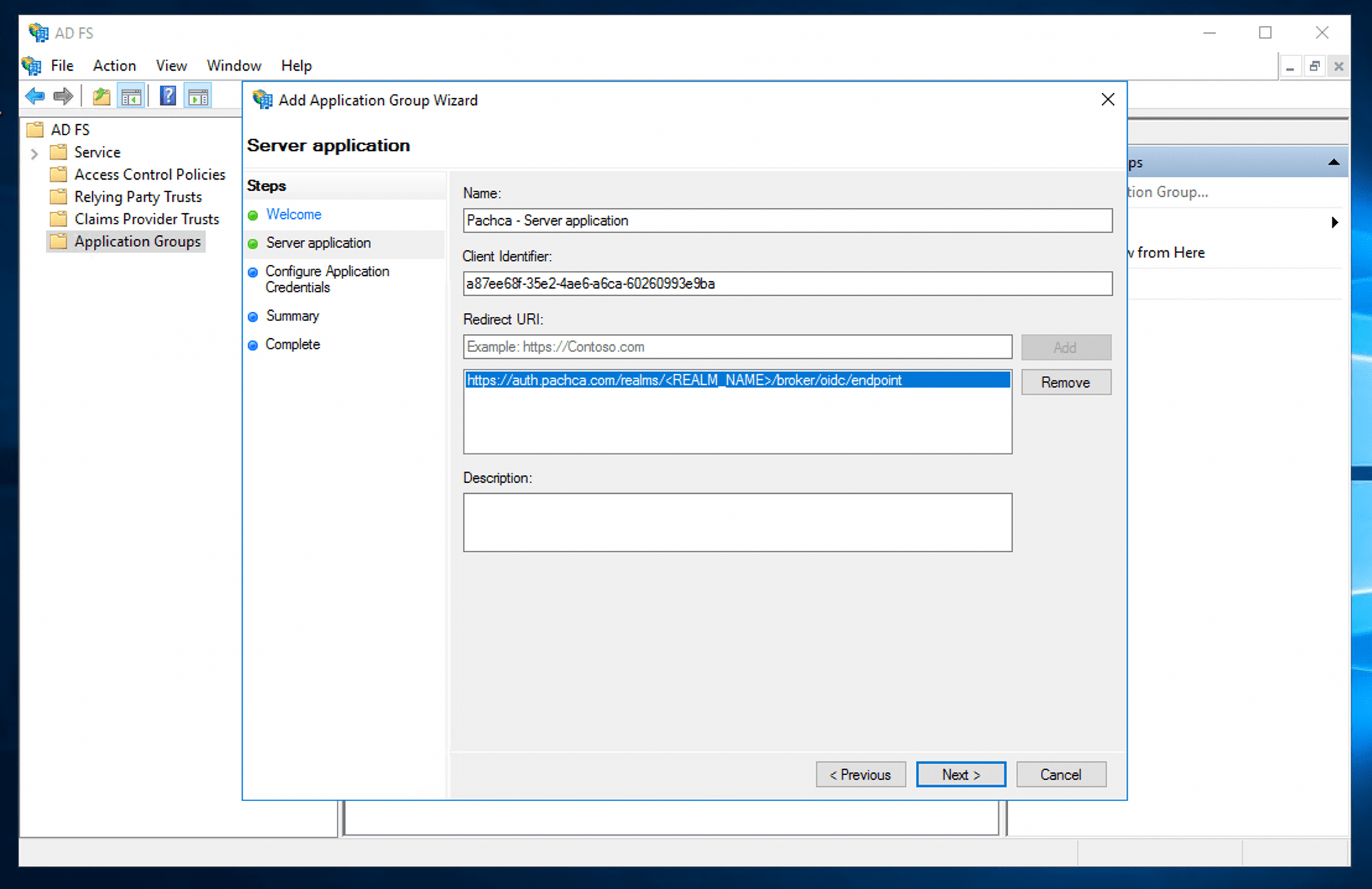
Task: Remove the selected redirect URI
Action: click(x=1065, y=382)
